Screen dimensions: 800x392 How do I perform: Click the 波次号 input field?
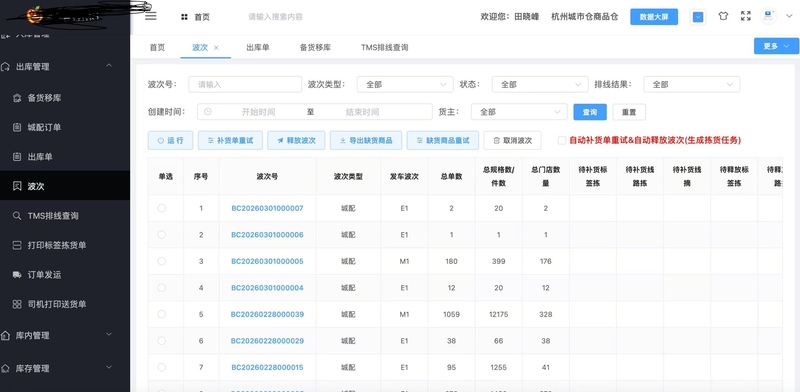click(245, 84)
